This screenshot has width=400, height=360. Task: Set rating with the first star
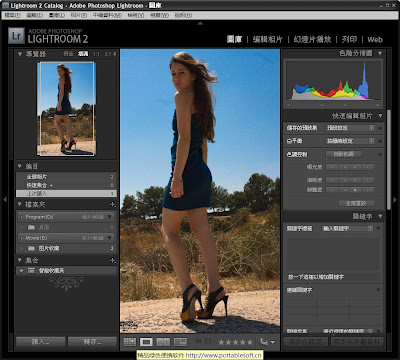click(221, 342)
